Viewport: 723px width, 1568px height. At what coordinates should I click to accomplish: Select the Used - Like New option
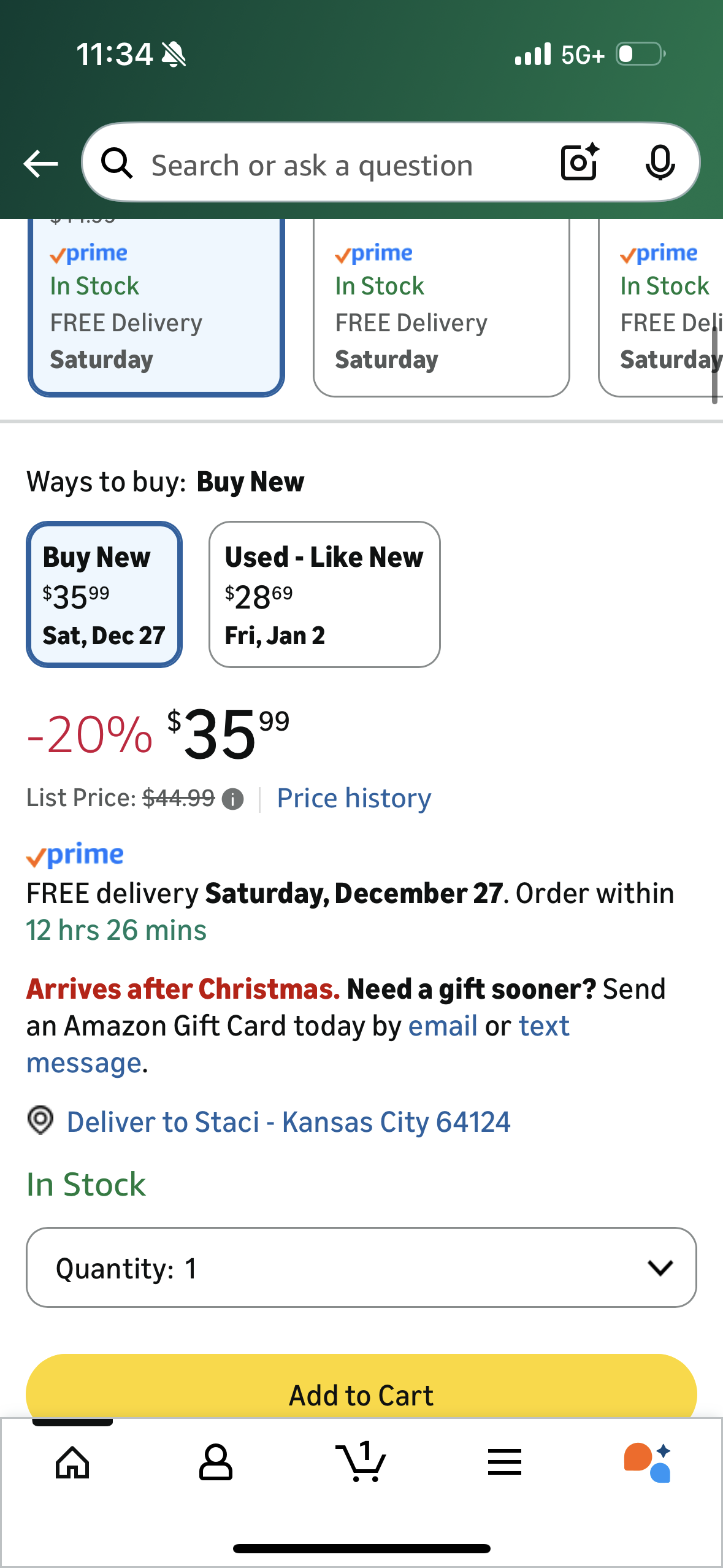tap(324, 594)
